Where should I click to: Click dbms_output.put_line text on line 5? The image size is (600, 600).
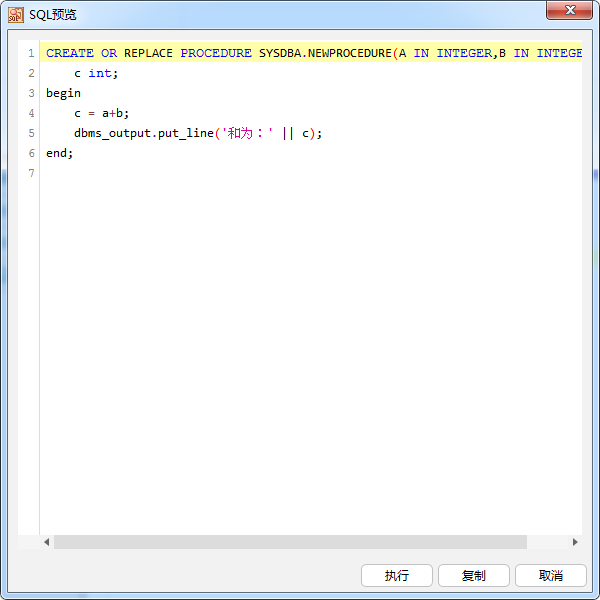point(144,133)
